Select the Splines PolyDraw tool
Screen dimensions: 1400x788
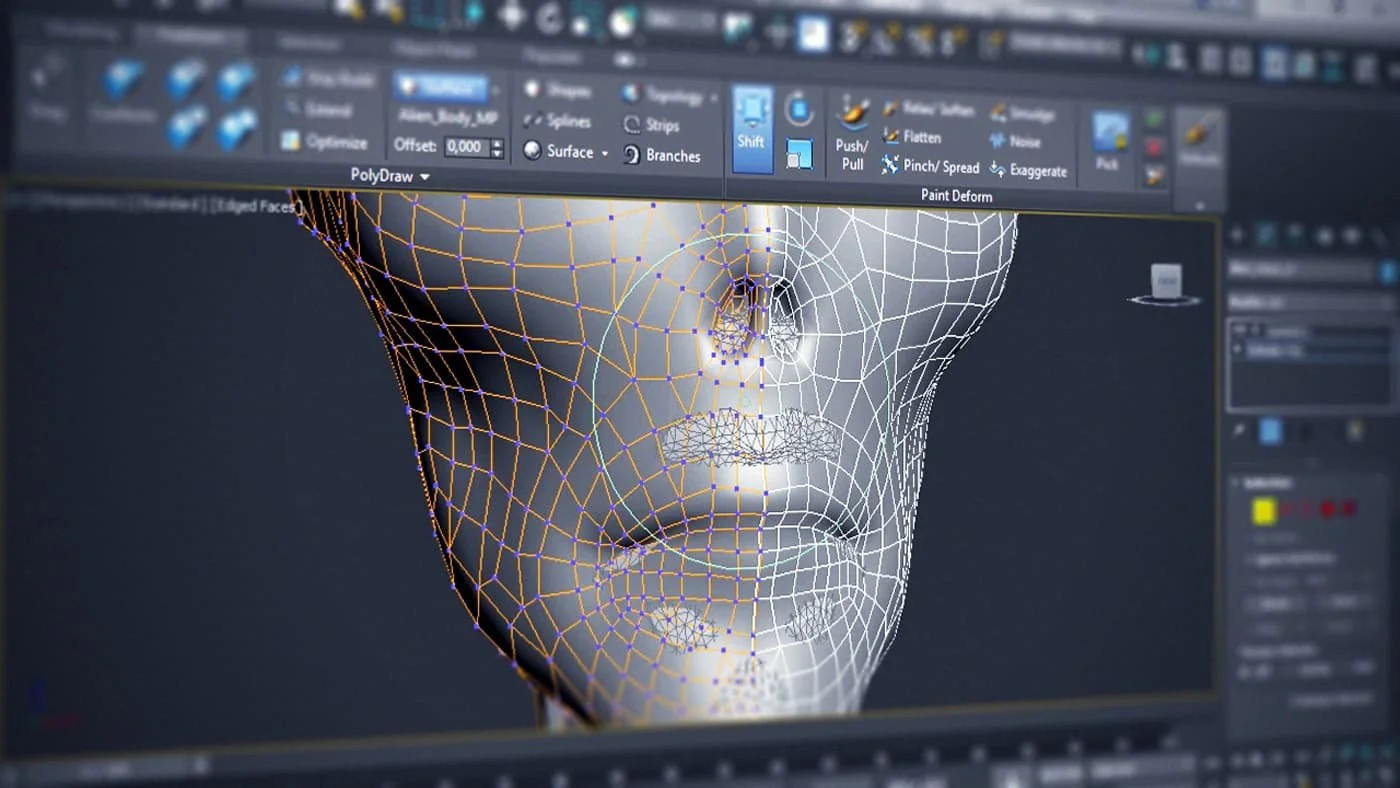click(558, 121)
